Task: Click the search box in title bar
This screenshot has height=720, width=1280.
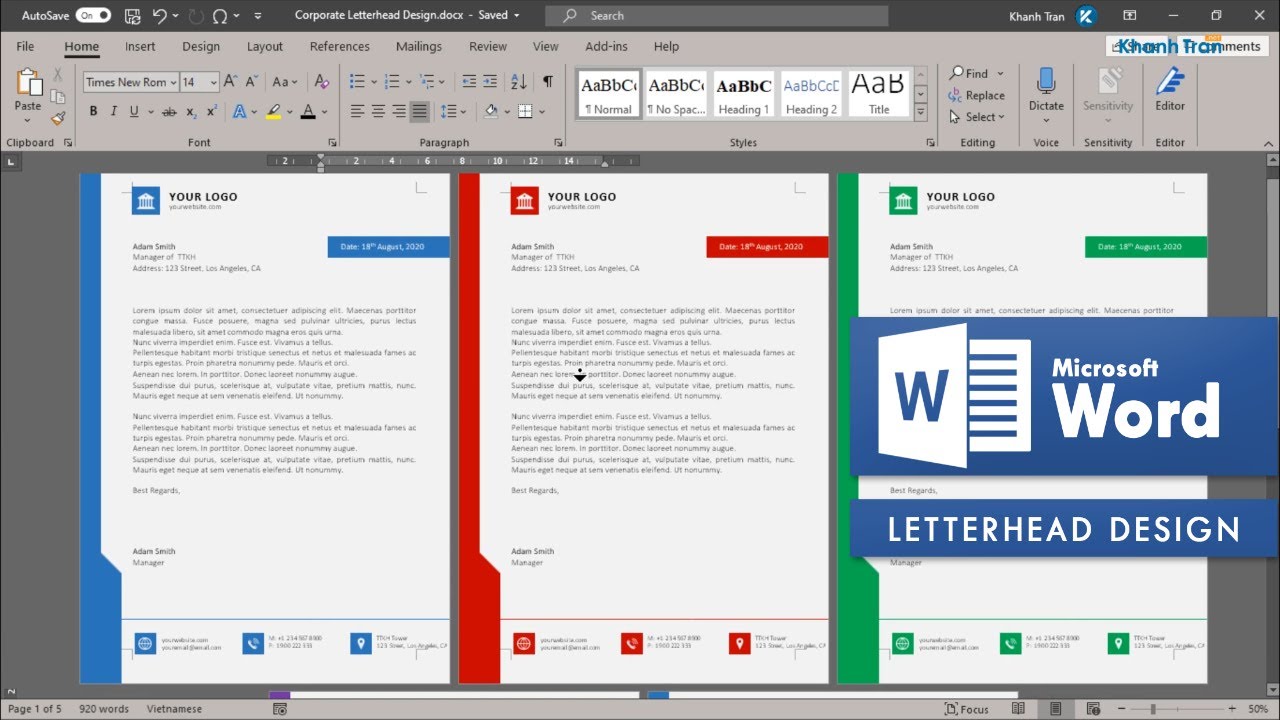Action: 716,16
